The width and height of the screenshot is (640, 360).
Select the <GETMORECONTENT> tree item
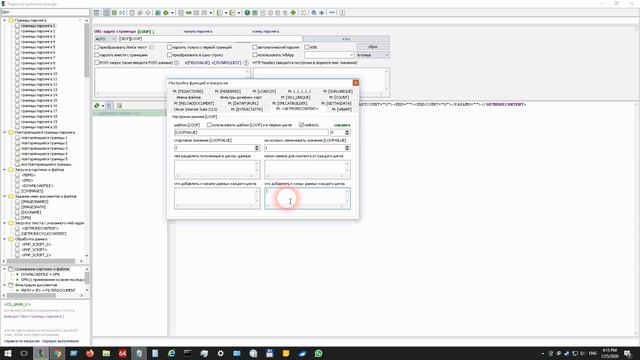[39, 228]
